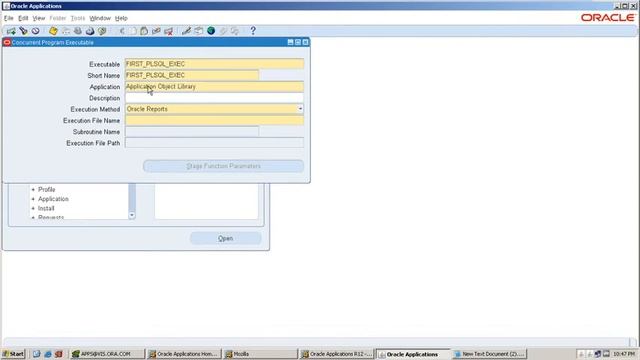Open the File menu
The image size is (640, 360).
9,18
